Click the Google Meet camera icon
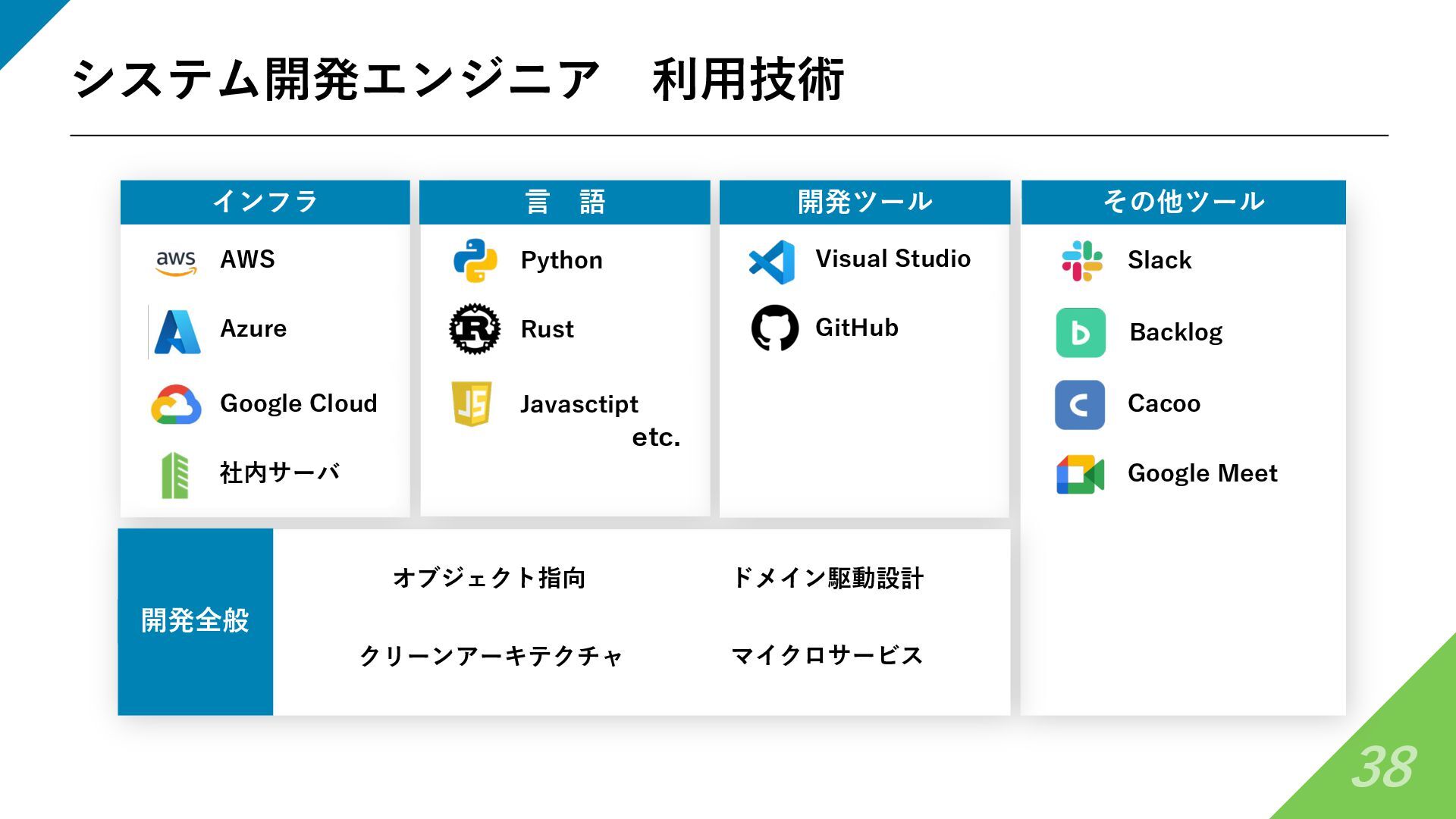This screenshot has height=819, width=1456. (x=1080, y=475)
